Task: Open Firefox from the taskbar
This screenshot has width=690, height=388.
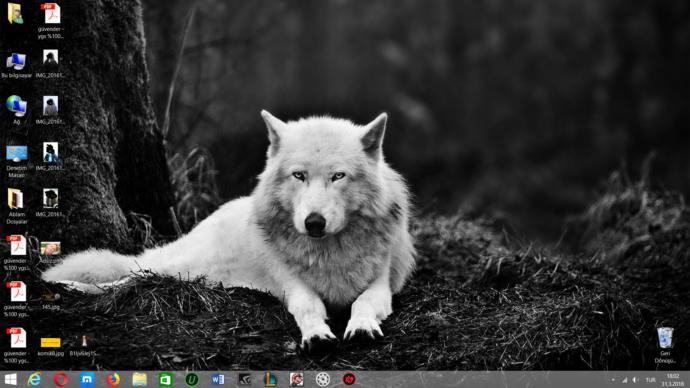Action: point(113,379)
